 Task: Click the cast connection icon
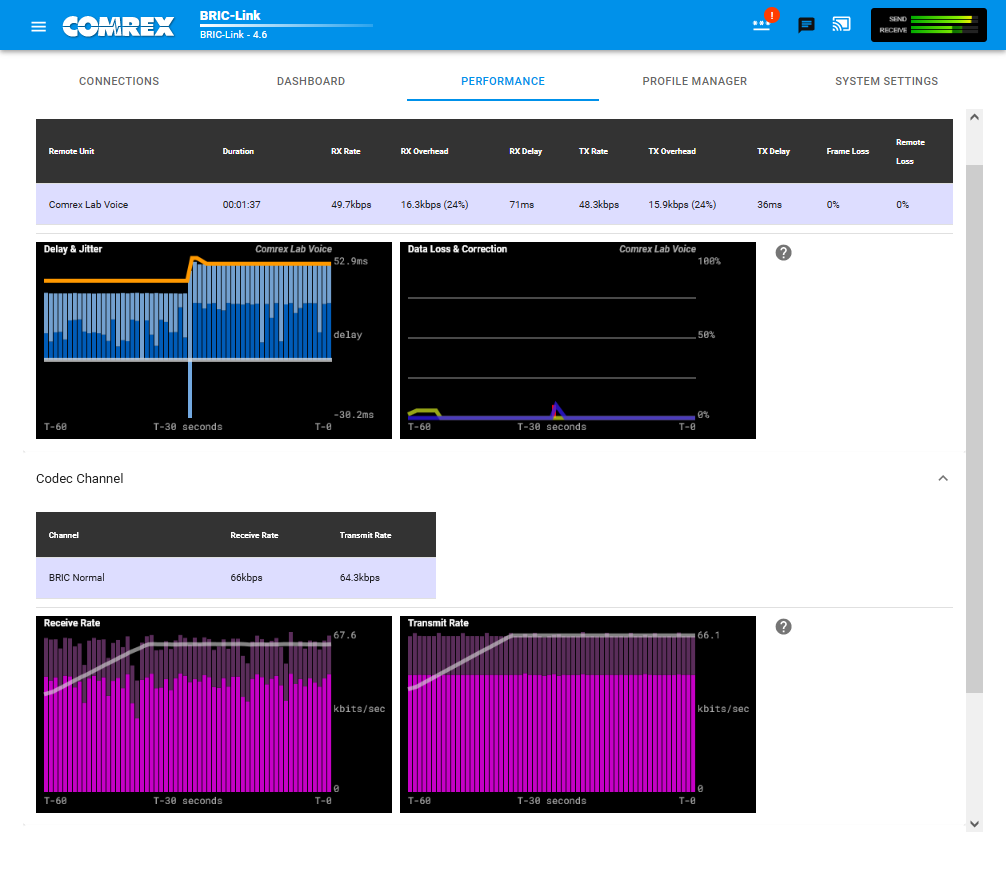pos(841,24)
